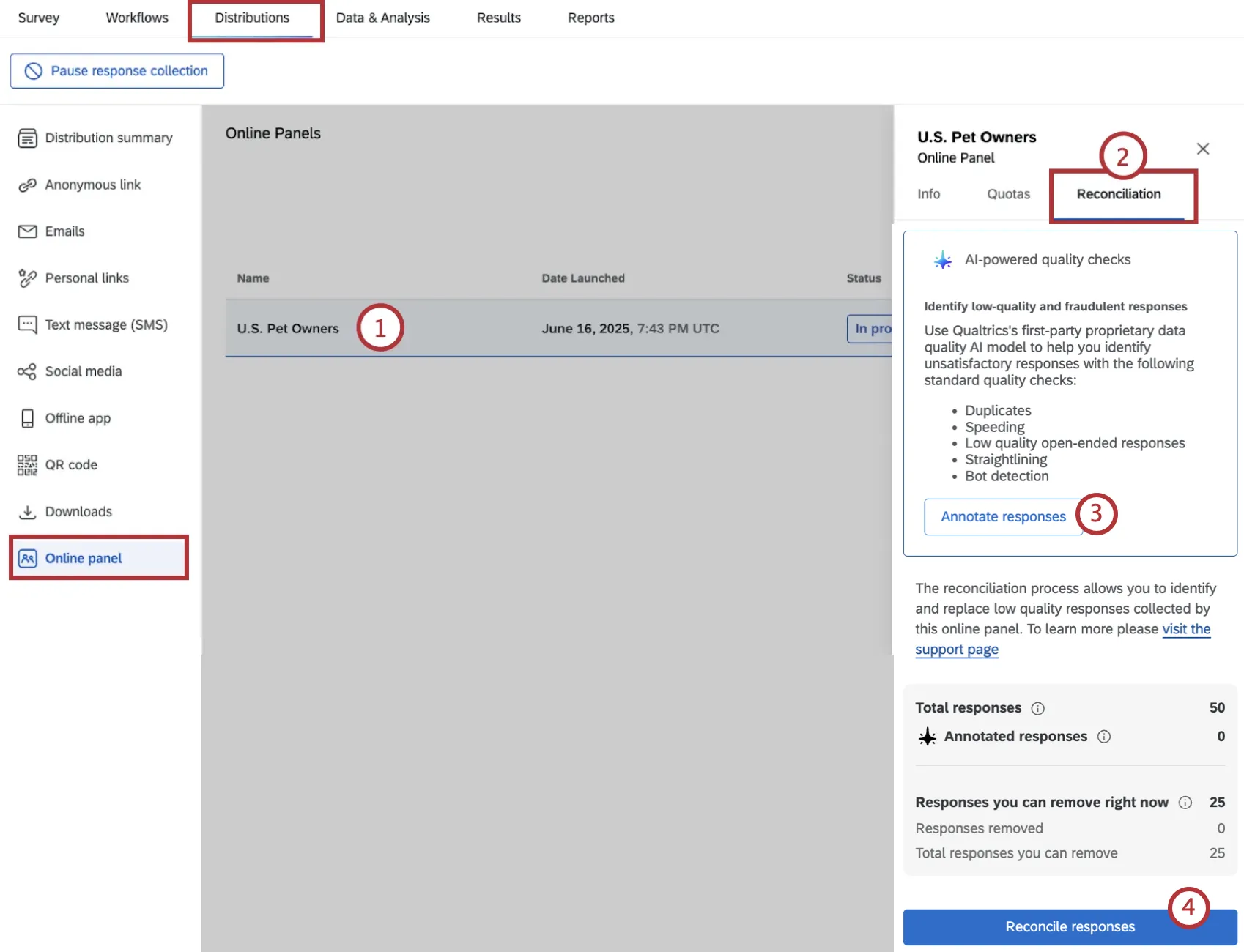Click the Personal links icon
The width and height of the screenshot is (1244, 952).
click(27, 278)
